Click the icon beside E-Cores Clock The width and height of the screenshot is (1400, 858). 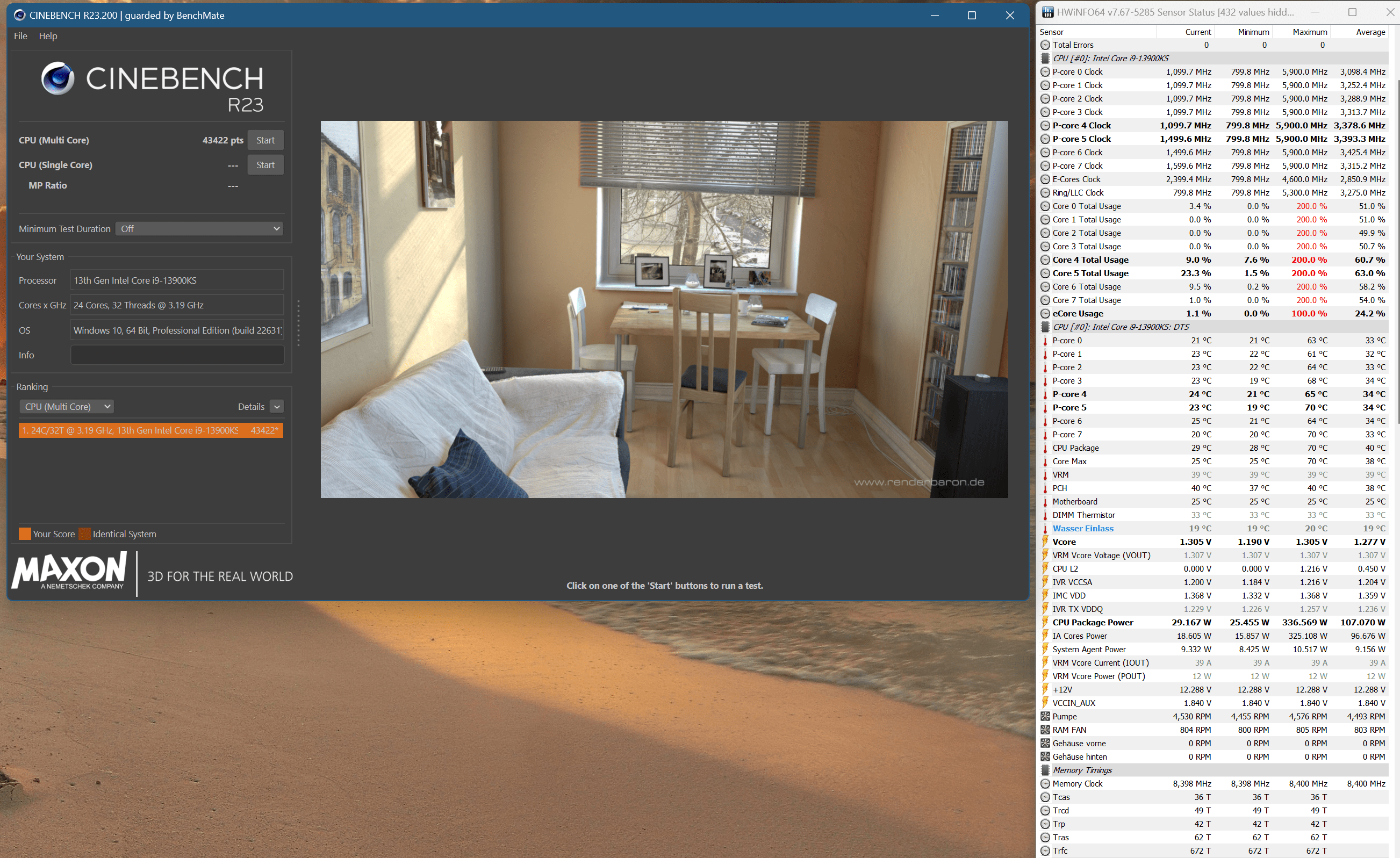(1045, 179)
